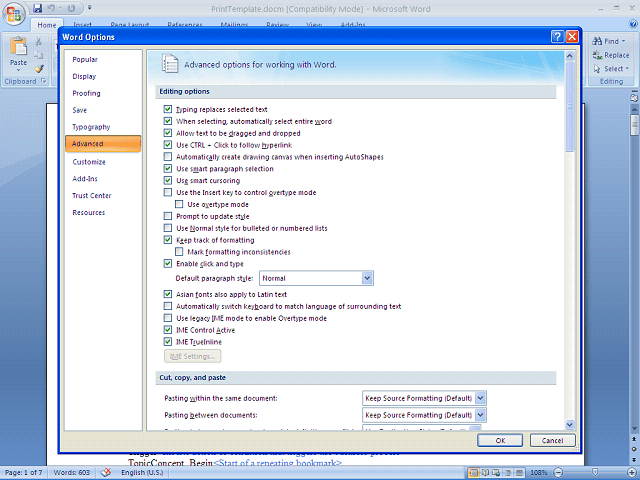Toggle Use smart paragraph selection checkbox
Screen dimensions: 640x480
tap(168, 168)
